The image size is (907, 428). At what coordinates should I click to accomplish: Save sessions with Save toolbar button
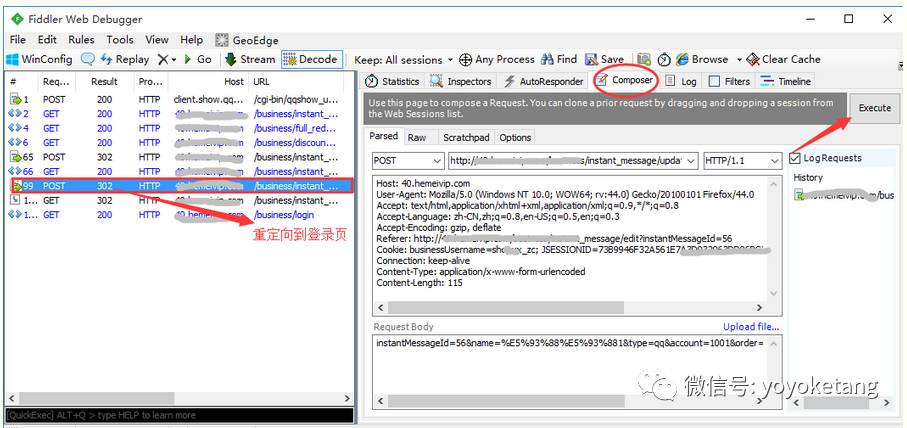[604, 59]
